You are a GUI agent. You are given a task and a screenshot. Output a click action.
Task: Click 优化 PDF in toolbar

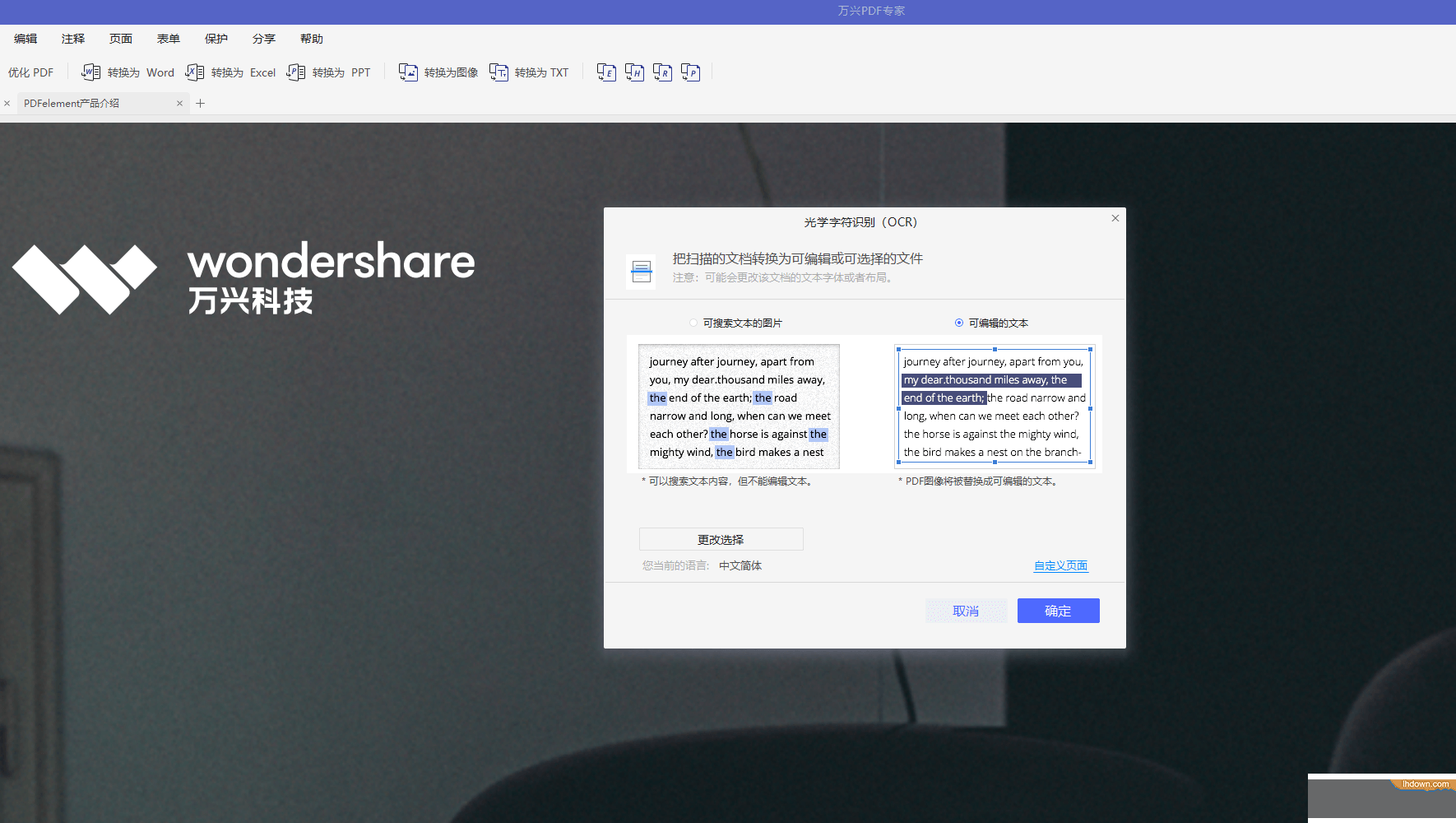pyautogui.click(x=30, y=72)
